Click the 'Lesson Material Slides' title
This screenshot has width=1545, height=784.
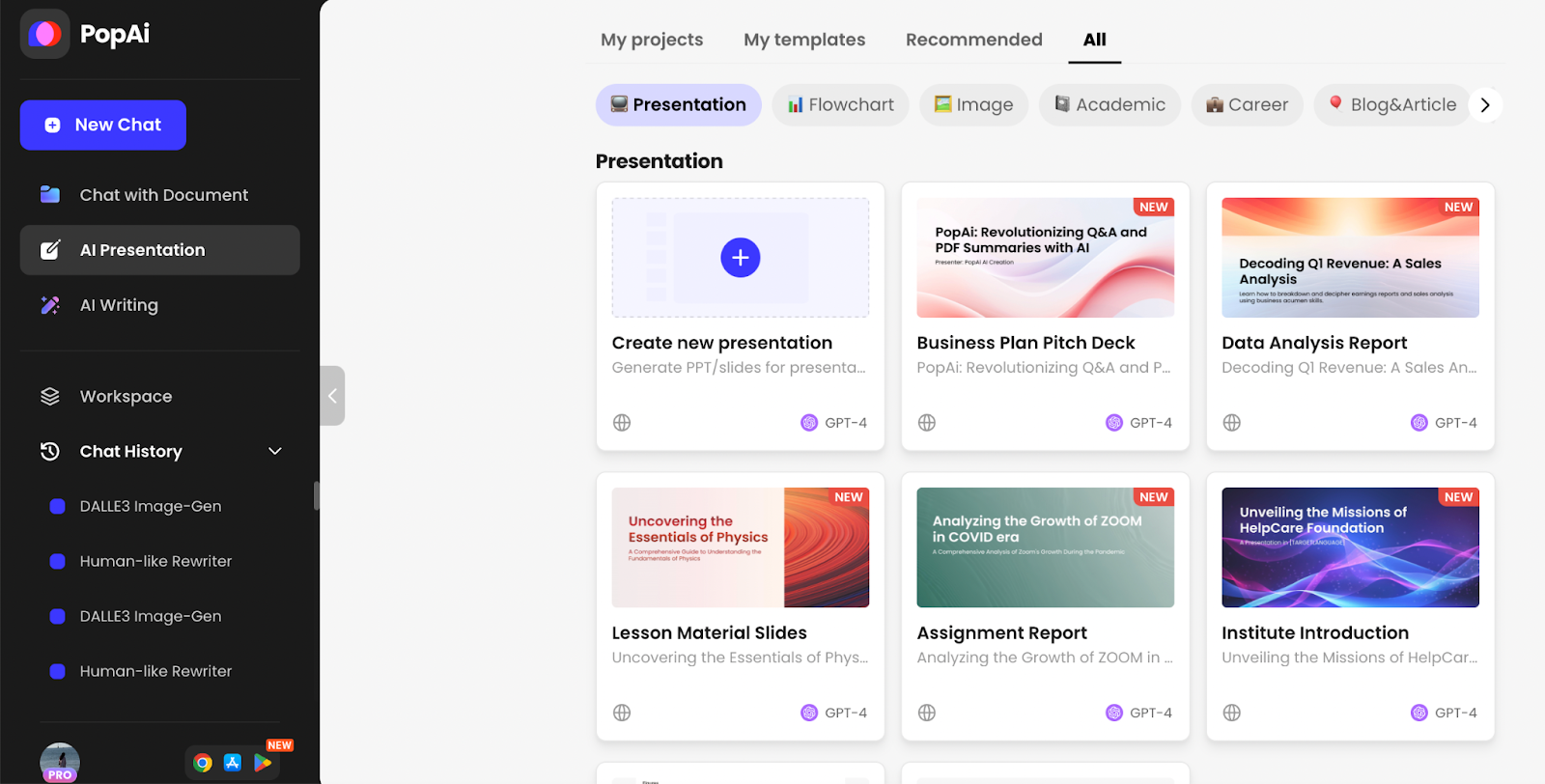(710, 632)
